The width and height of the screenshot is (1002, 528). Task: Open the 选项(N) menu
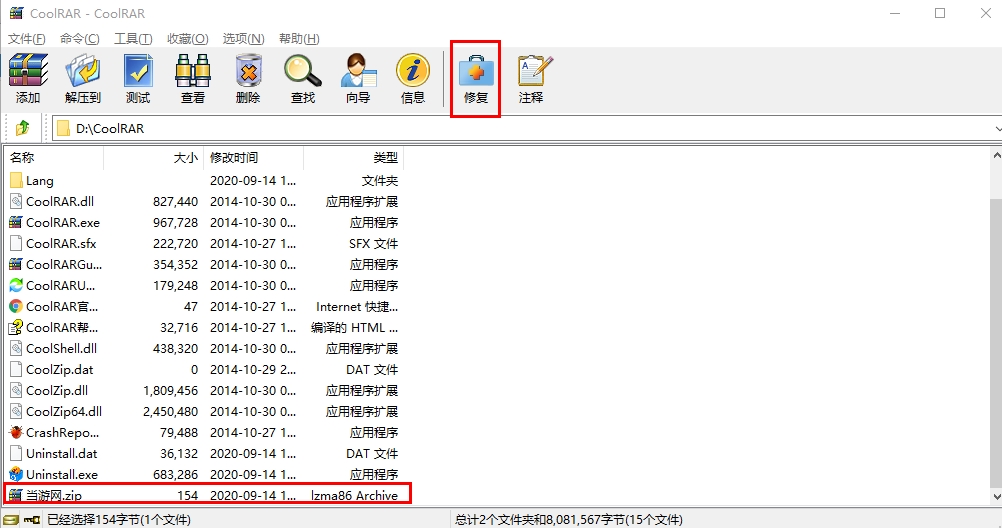click(x=243, y=38)
